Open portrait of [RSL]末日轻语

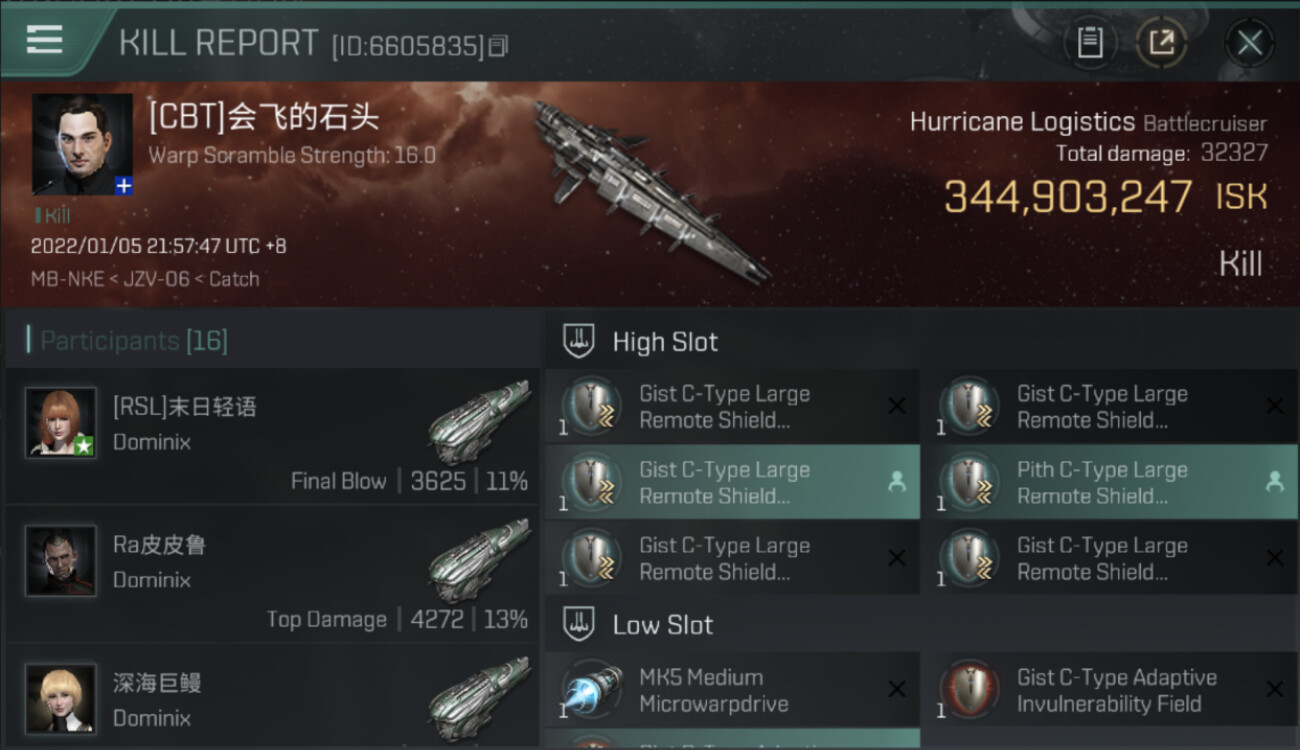61,423
